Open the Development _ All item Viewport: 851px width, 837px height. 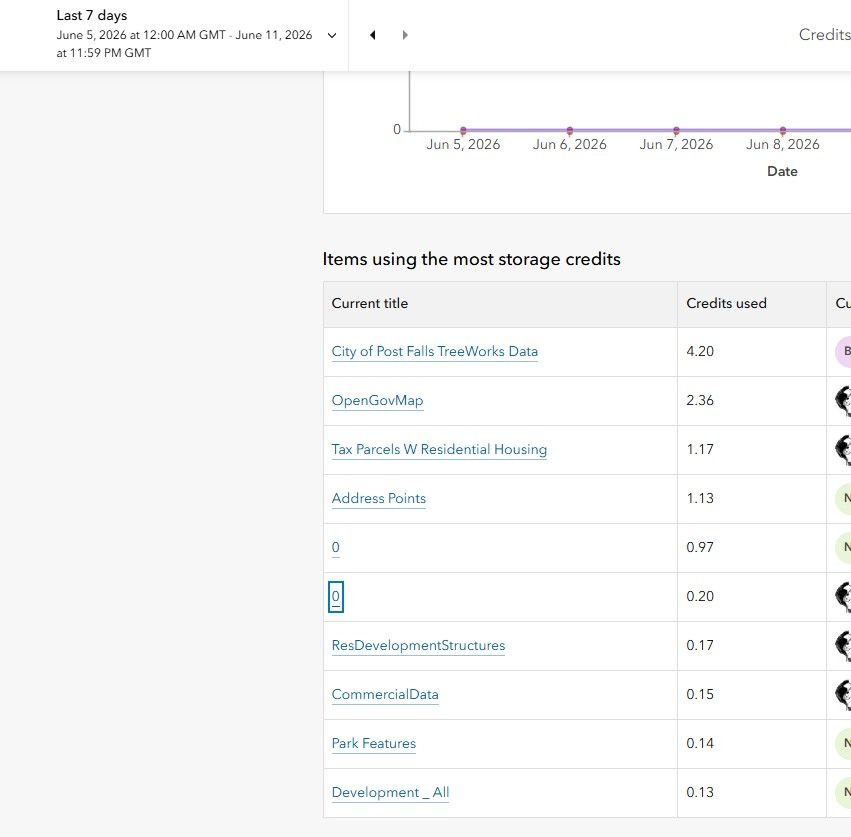[390, 792]
